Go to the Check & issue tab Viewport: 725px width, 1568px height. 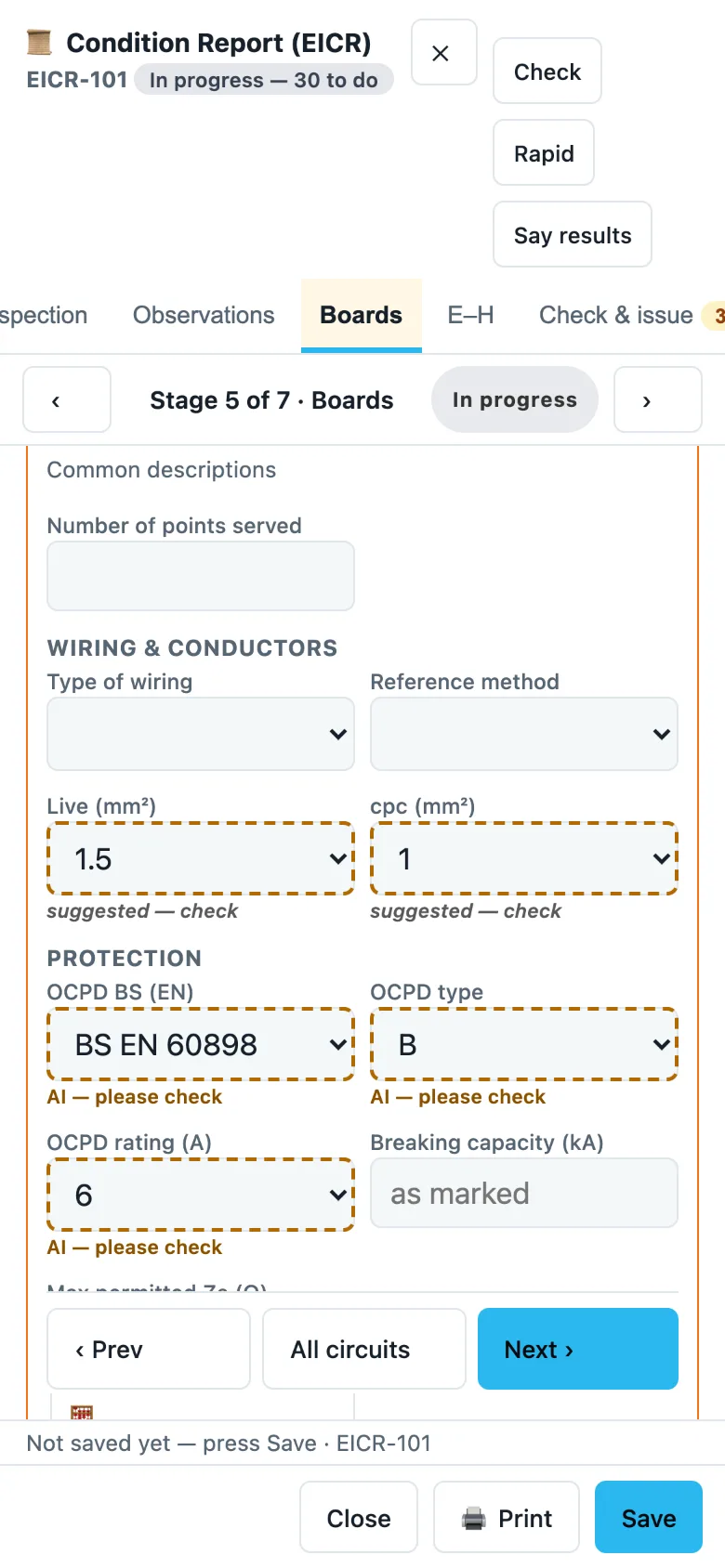point(616,315)
